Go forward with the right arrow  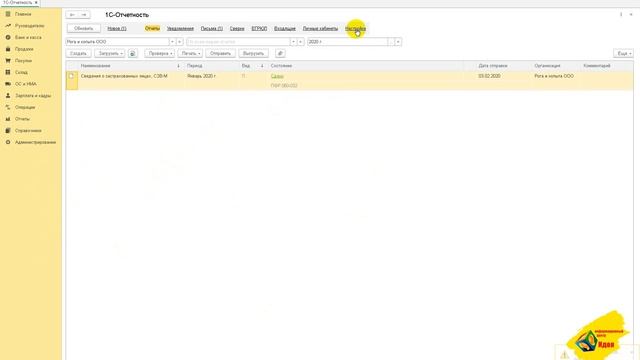click(84, 15)
